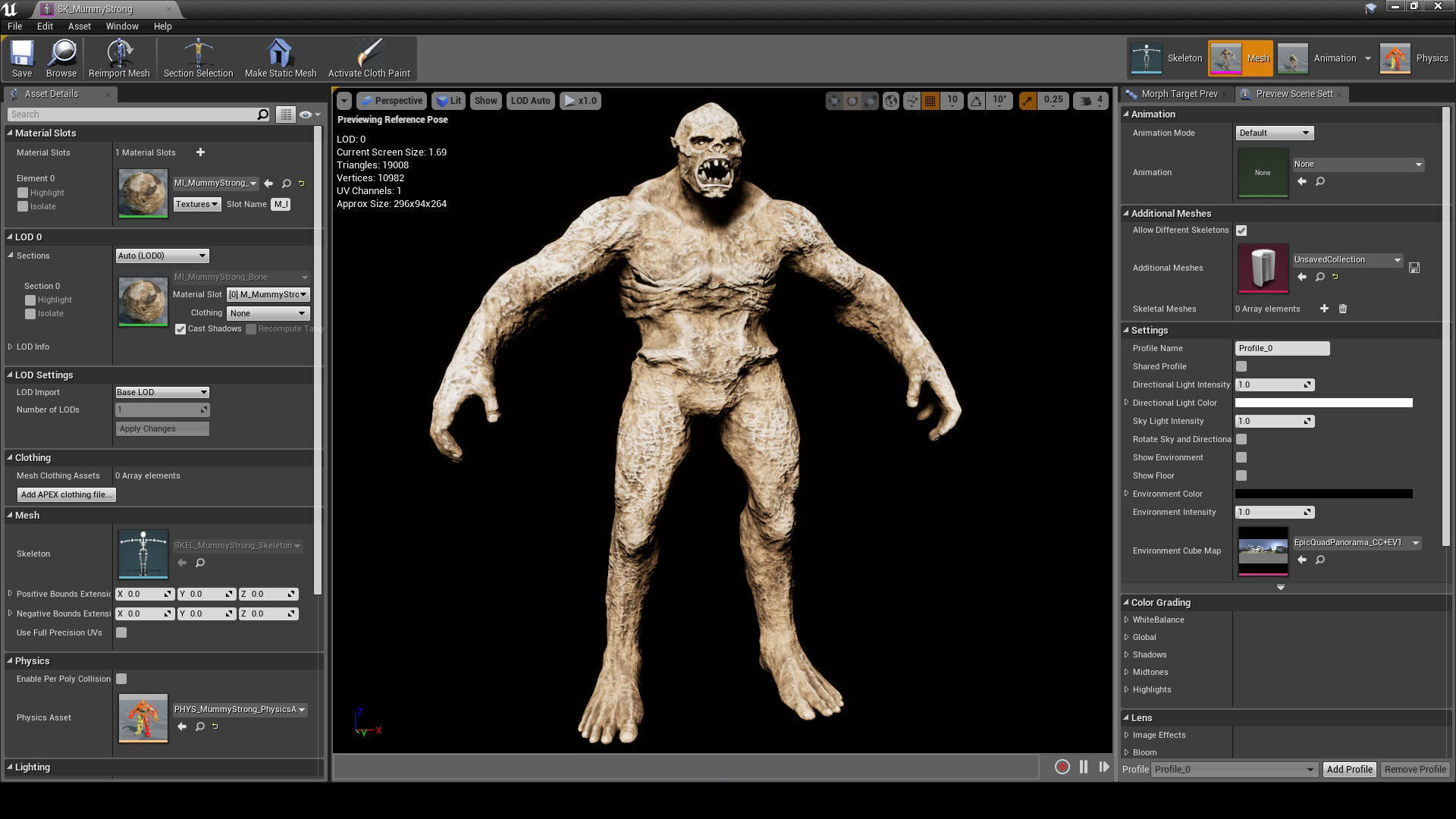
Task: Save the additional meshes collection
Action: coord(1414,268)
